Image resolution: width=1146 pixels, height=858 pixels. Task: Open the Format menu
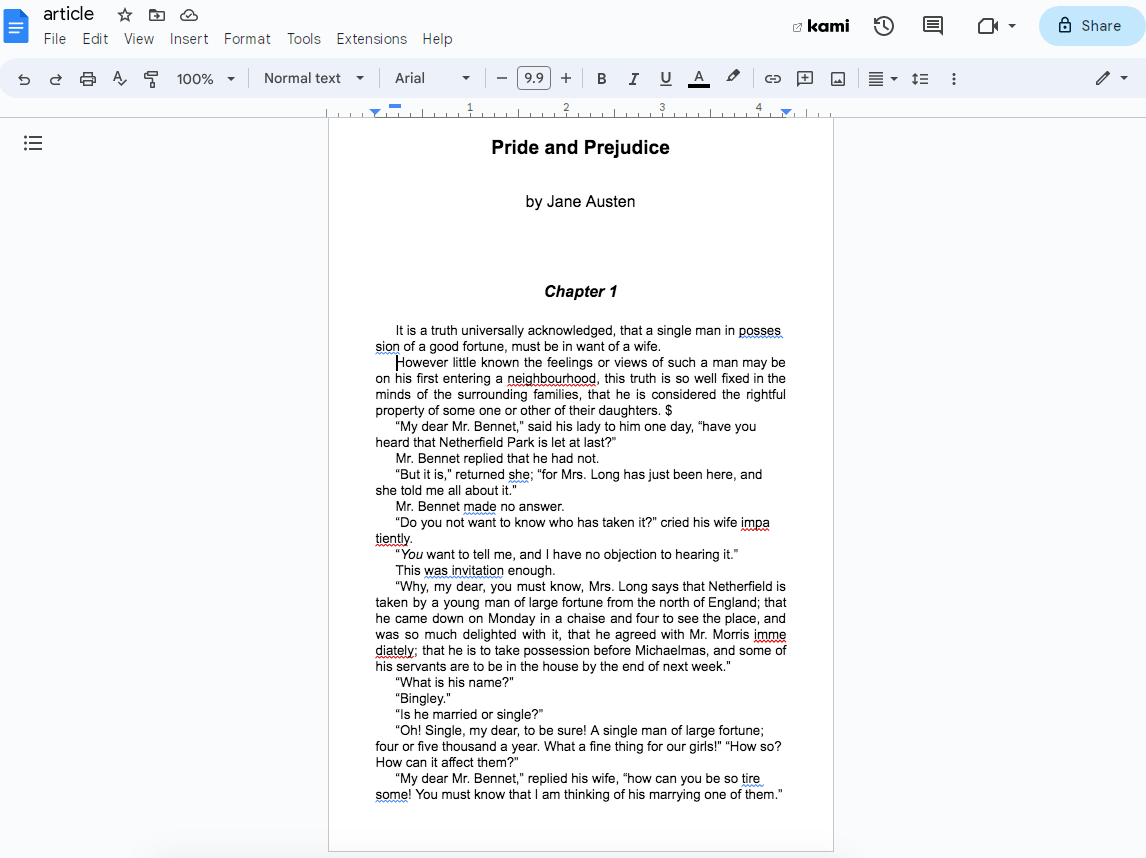pos(247,39)
